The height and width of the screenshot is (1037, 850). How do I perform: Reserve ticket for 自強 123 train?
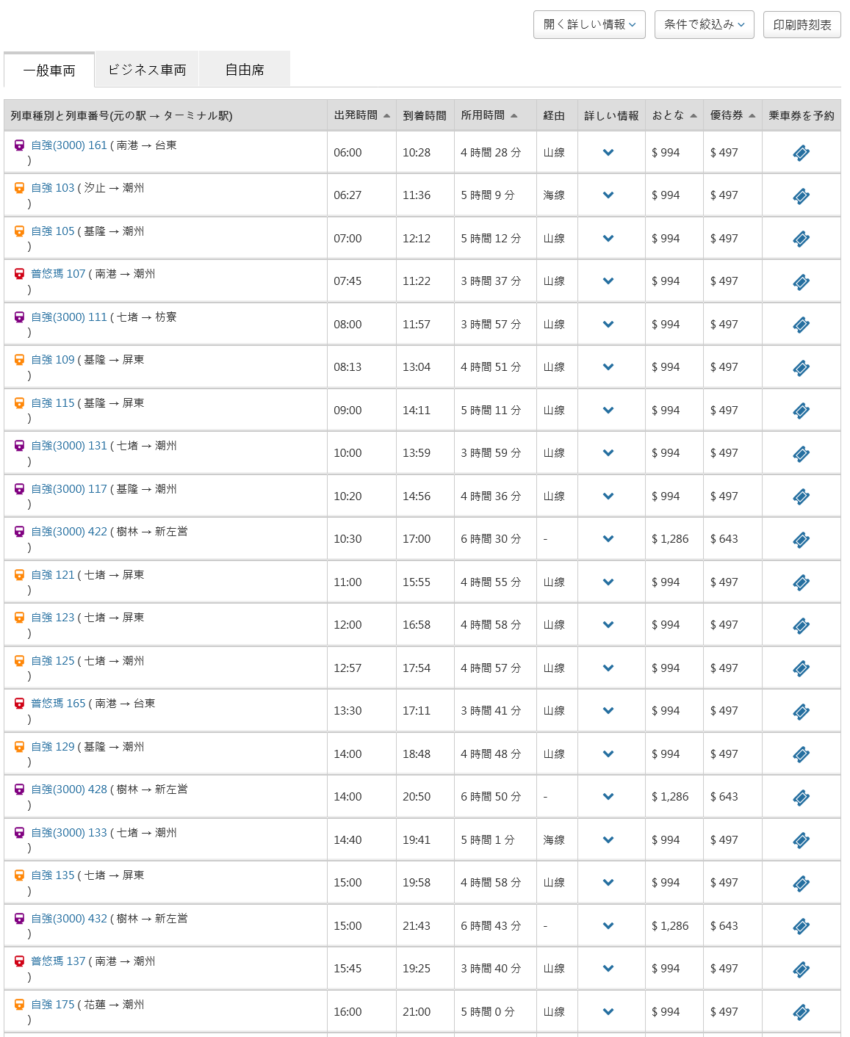[x=800, y=626]
